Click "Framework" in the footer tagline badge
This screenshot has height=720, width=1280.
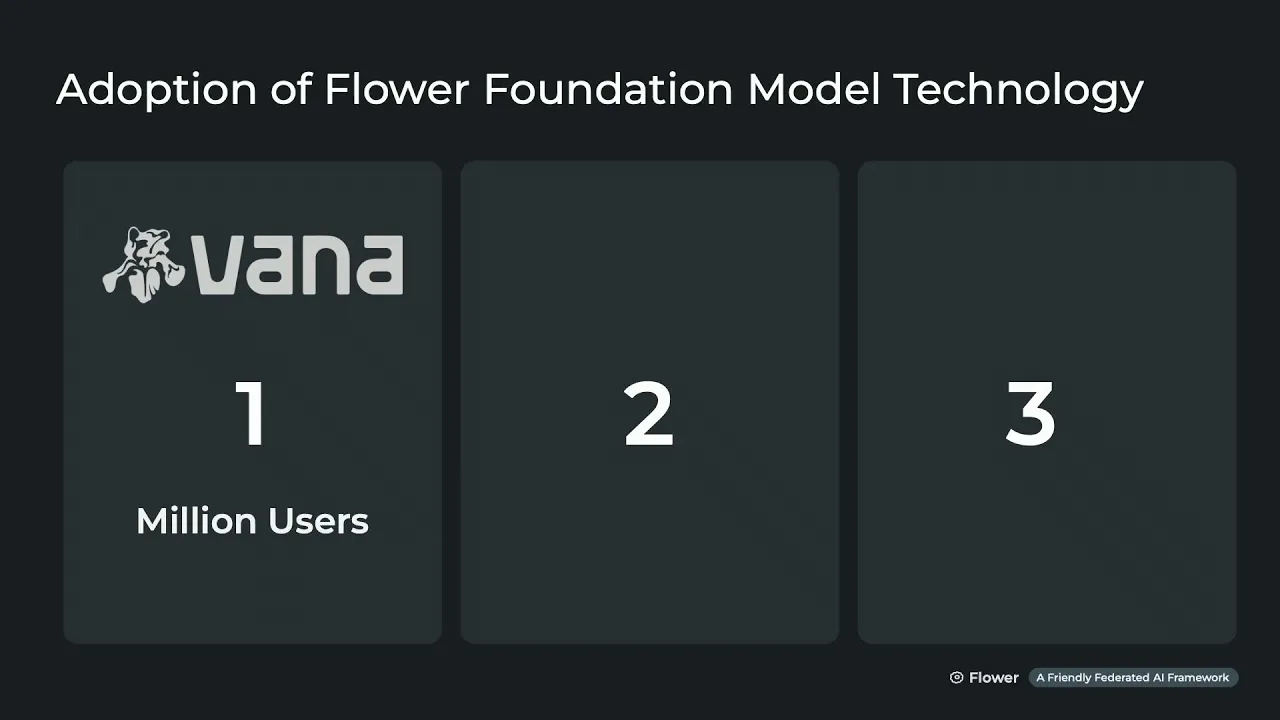1203,678
